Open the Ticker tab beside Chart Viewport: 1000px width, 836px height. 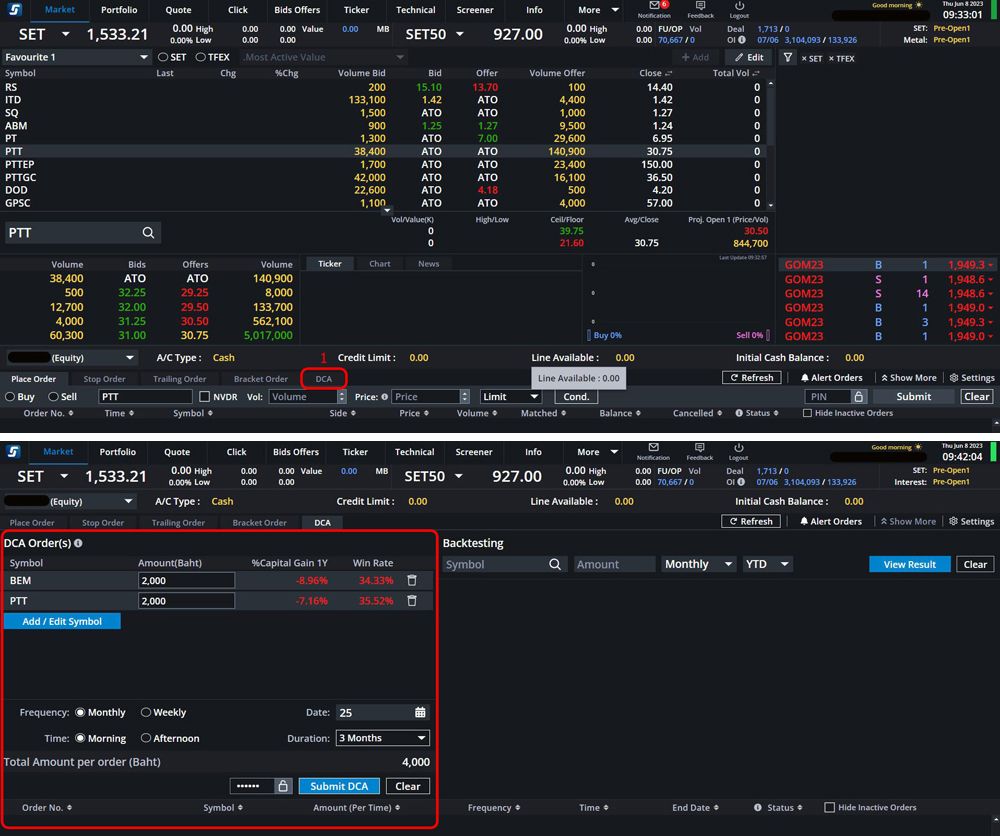[x=330, y=263]
